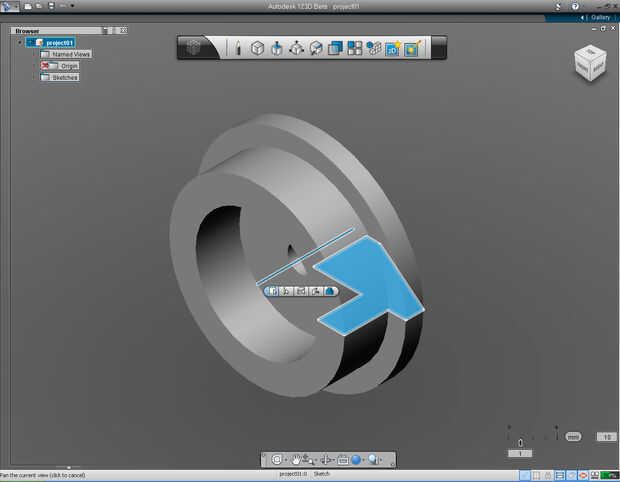Image resolution: width=620 pixels, height=482 pixels.
Task: Select project01 in the Browser tree
Action: (51, 42)
